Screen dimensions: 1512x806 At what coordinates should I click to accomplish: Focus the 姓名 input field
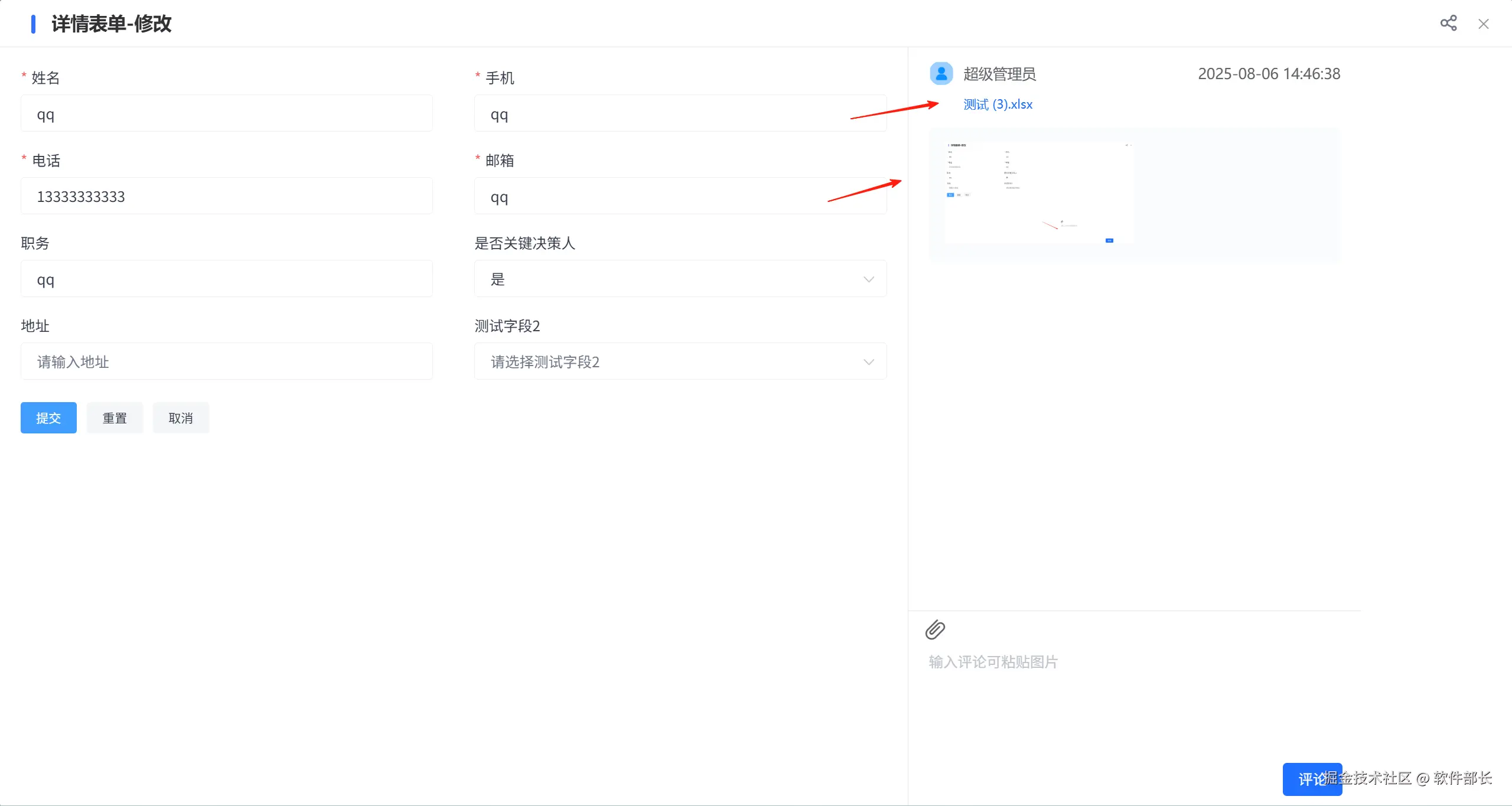click(226, 114)
